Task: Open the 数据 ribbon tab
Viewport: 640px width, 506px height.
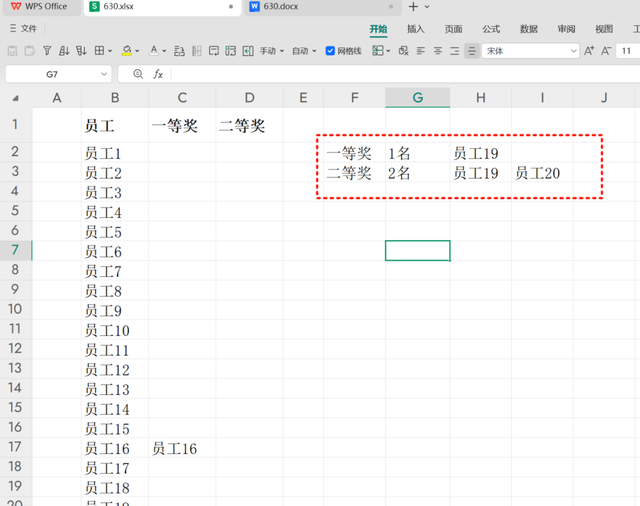Action: [x=529, y=29]
